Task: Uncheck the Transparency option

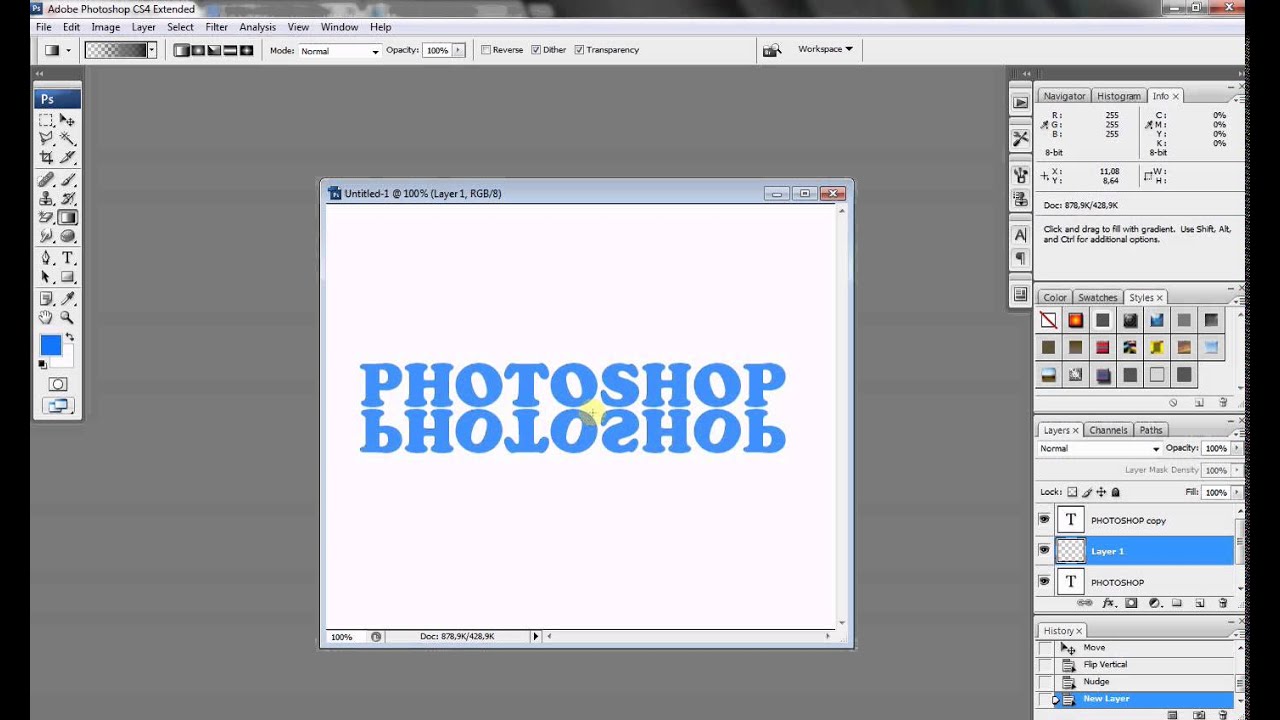Action: 579,50
